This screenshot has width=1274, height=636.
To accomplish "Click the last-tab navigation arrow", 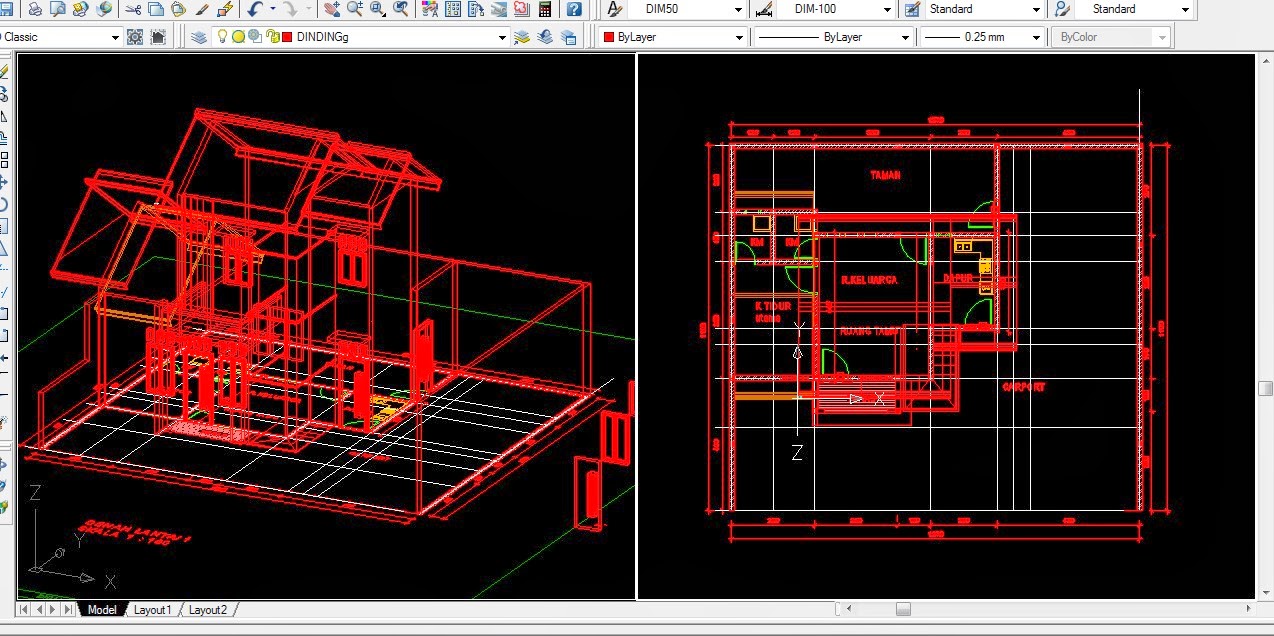I will coord(67,609).
